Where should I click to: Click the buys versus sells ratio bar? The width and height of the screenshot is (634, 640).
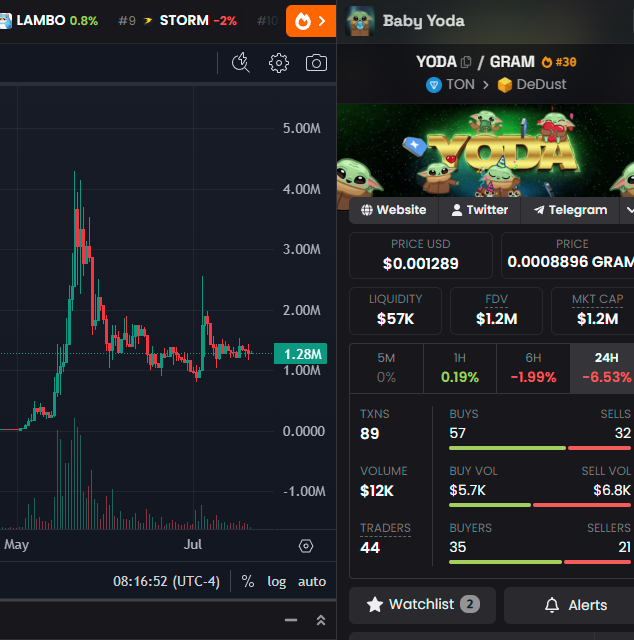pyautogui.click(x=540, y=448)
